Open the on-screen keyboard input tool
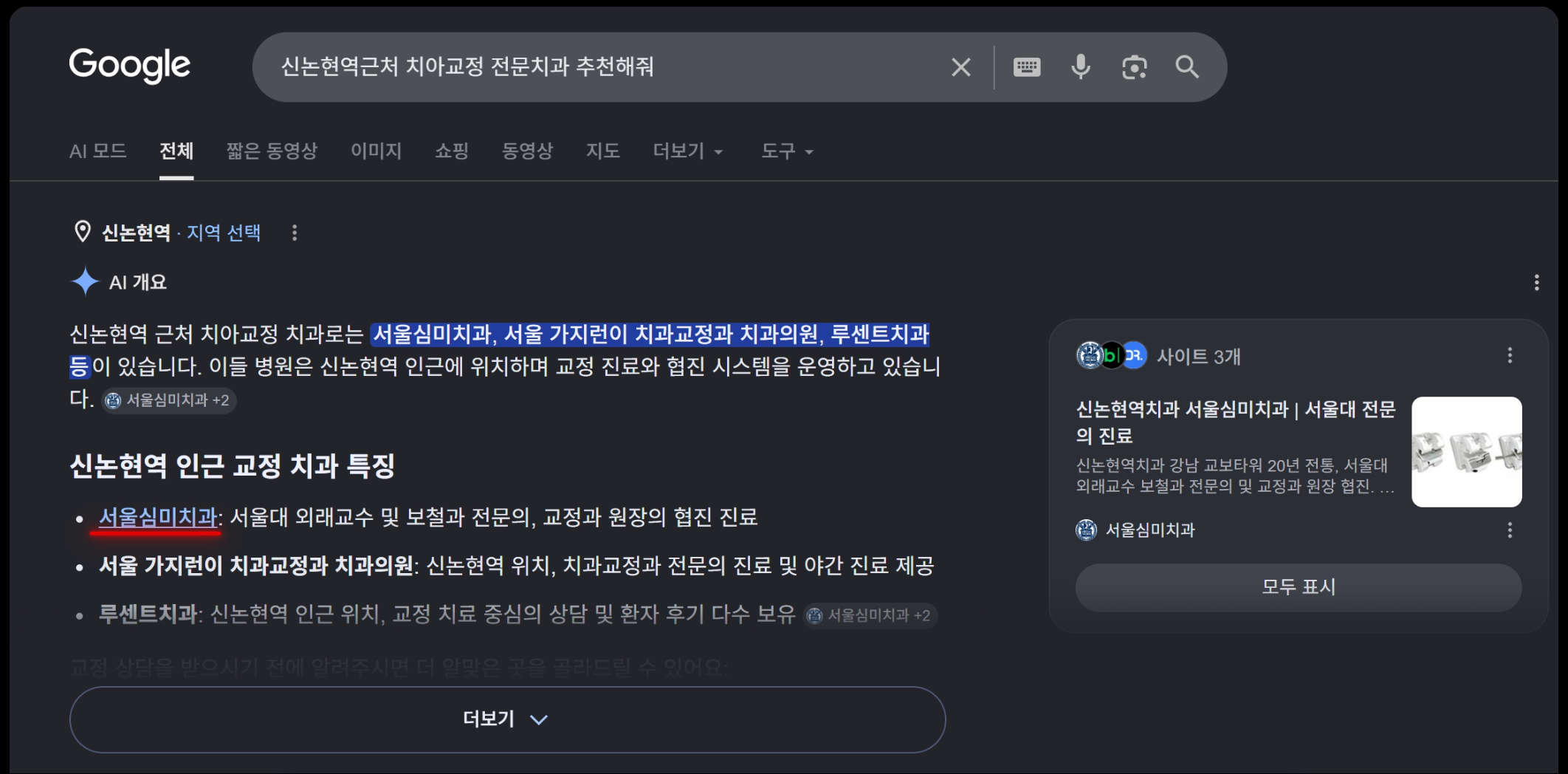This screenshot has width=1568, height=774. click(x=1027, y=67)
